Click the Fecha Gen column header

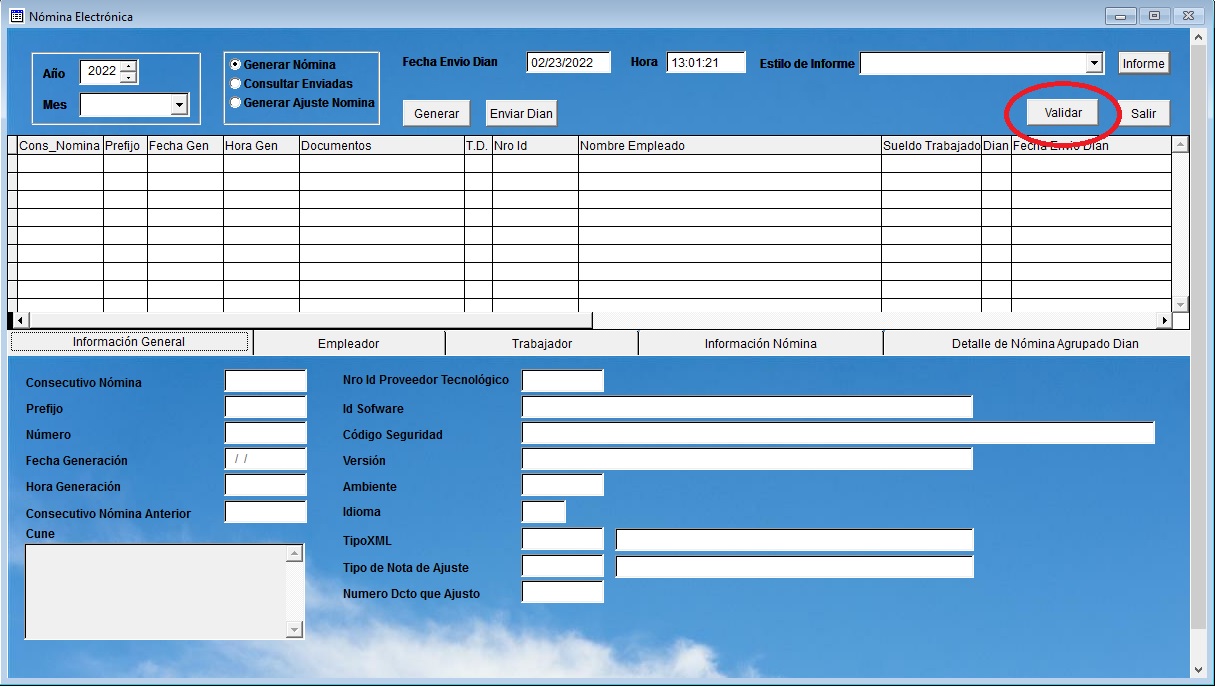[185, 145]
